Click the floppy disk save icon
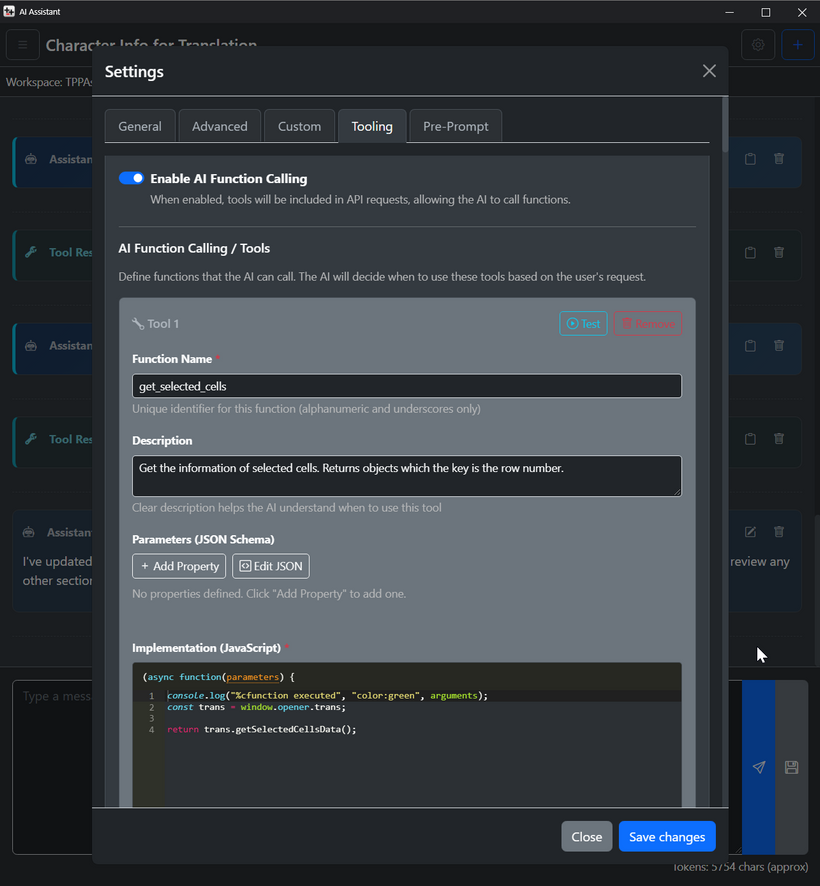This screenshot has height=886, width=820. pyautogui.click(x=791, y=767)
